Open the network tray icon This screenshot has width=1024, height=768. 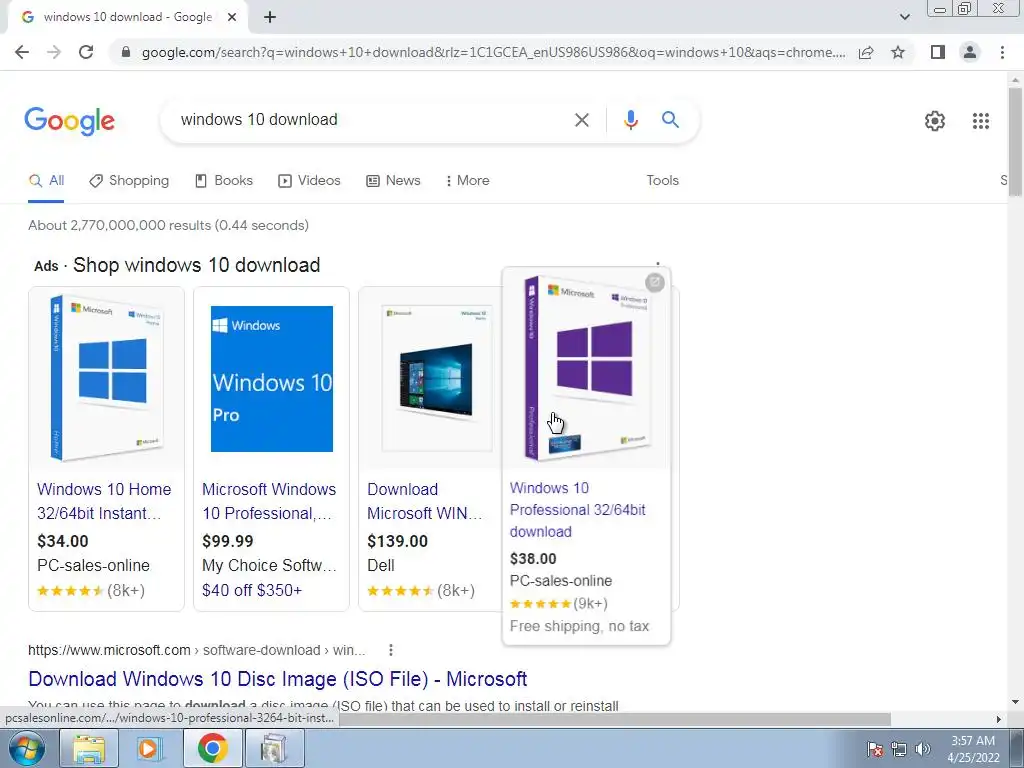(899, 749)
